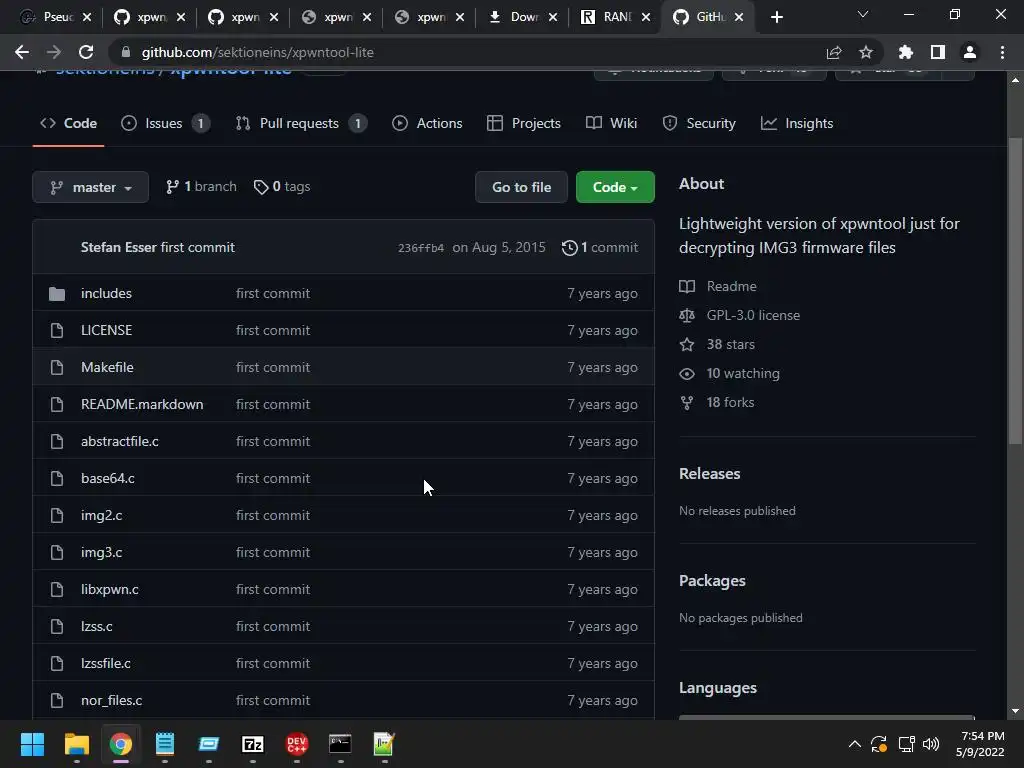Image resolution: width=1024 pixels, height=768 pixels.
Task: Open the Makefile
Action: click(107, 367)
